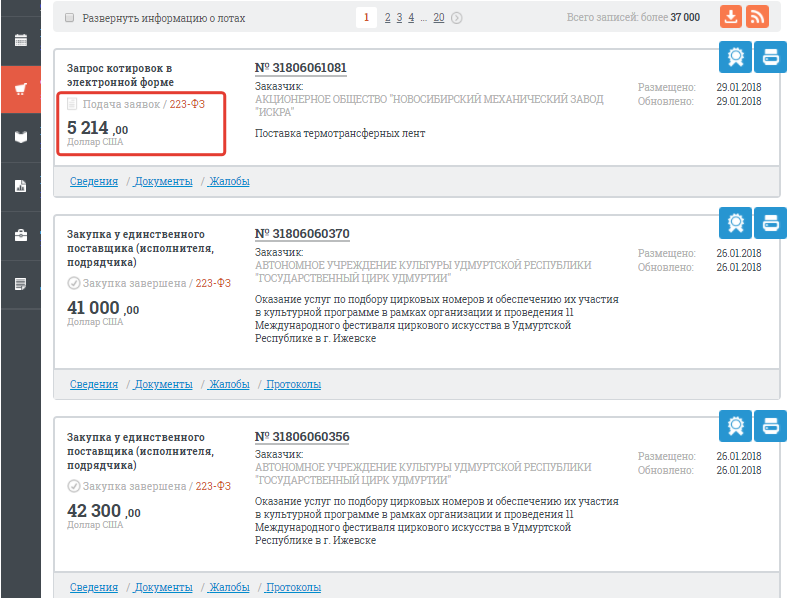Viewport: 788px width, 598px height.
Task: Click certificate badge icon for lot 31806061081
Action: (x=735, y=57)
